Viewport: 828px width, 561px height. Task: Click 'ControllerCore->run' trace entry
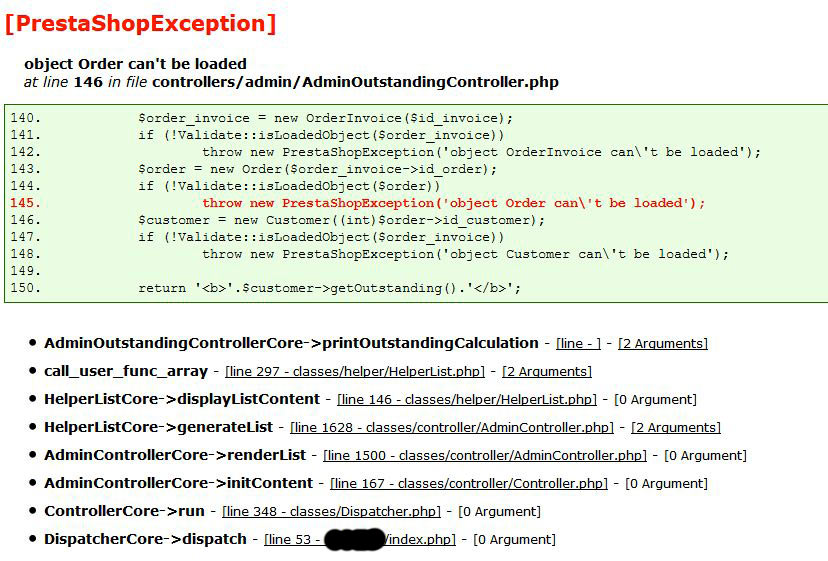pyautogui.click(x=125, y=511)
